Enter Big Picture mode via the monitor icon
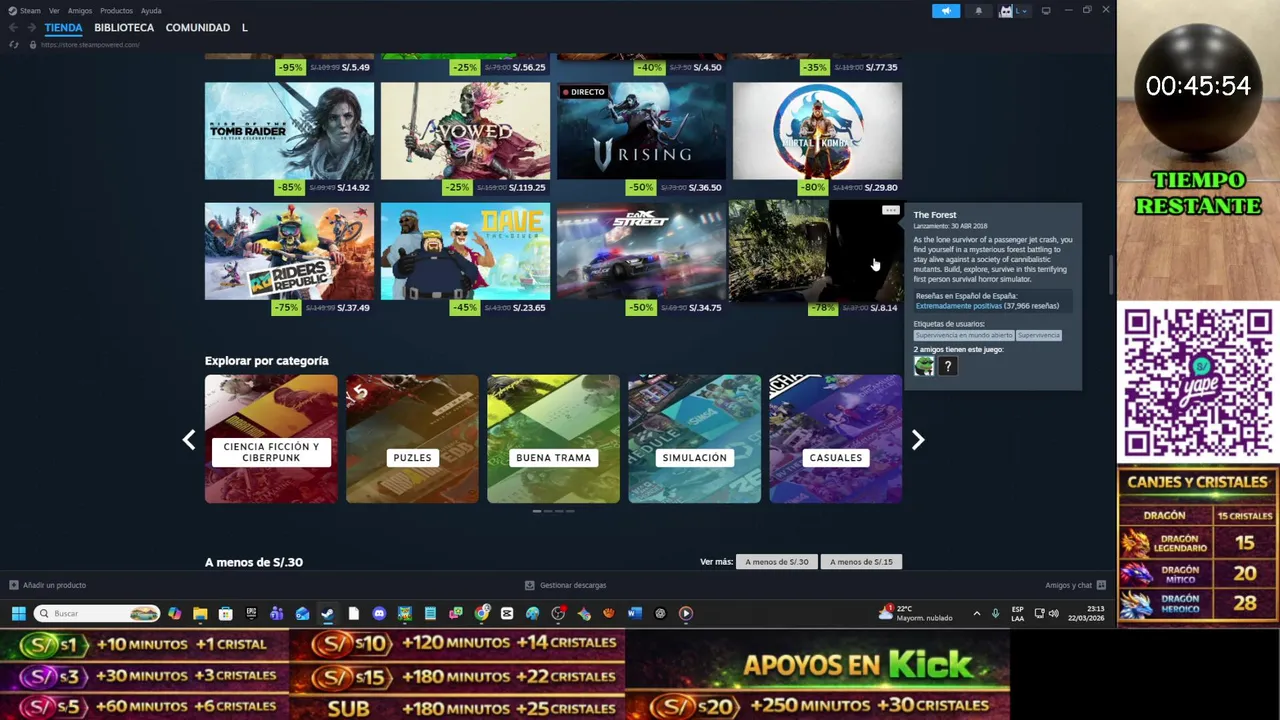 pos(1046,11)
